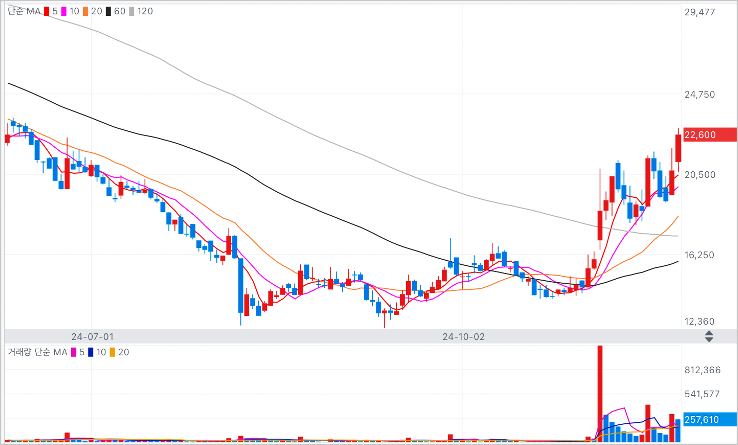Screen dimensions: 738x445
Task: Click the magenta volume MA 5 swatch
Action: coord(73,352)
